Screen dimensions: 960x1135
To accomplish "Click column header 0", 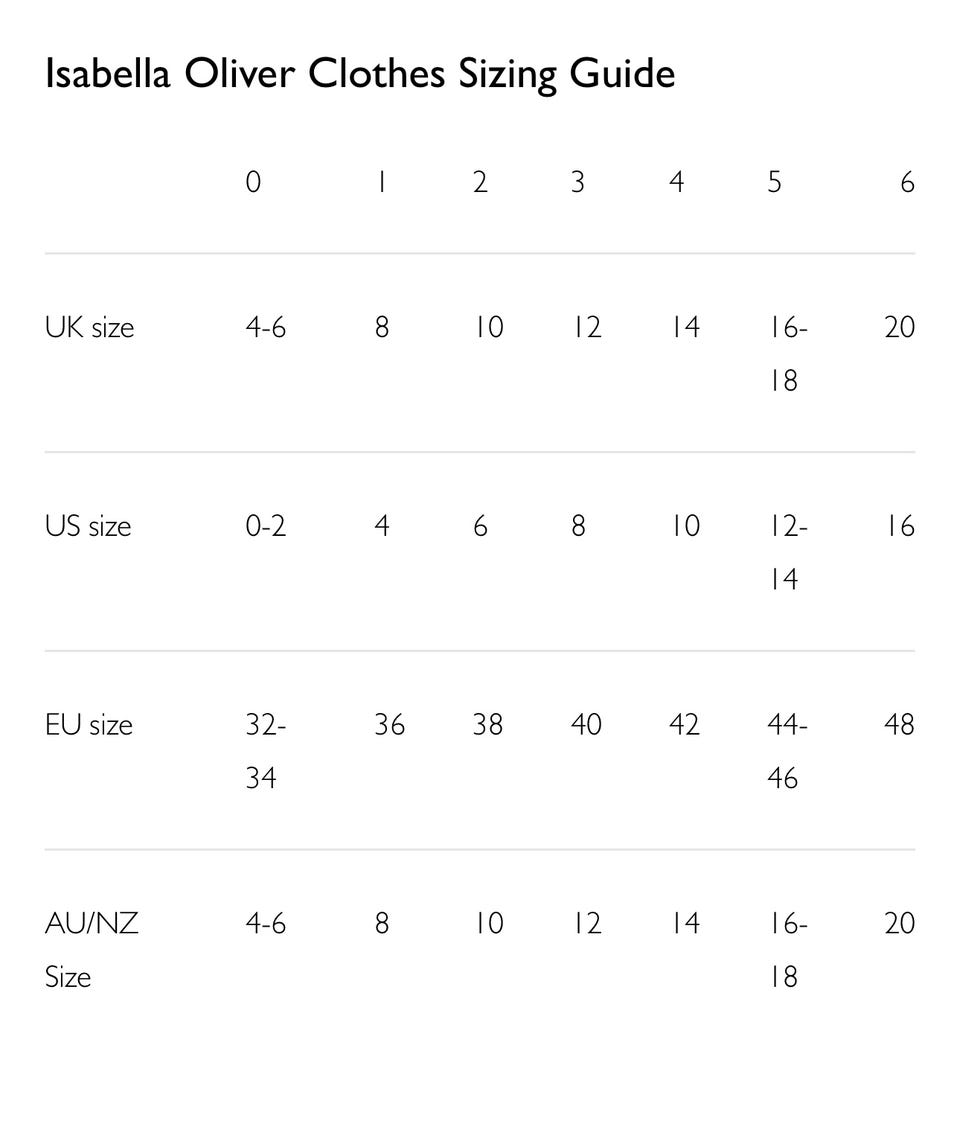I will click(253, 182).
